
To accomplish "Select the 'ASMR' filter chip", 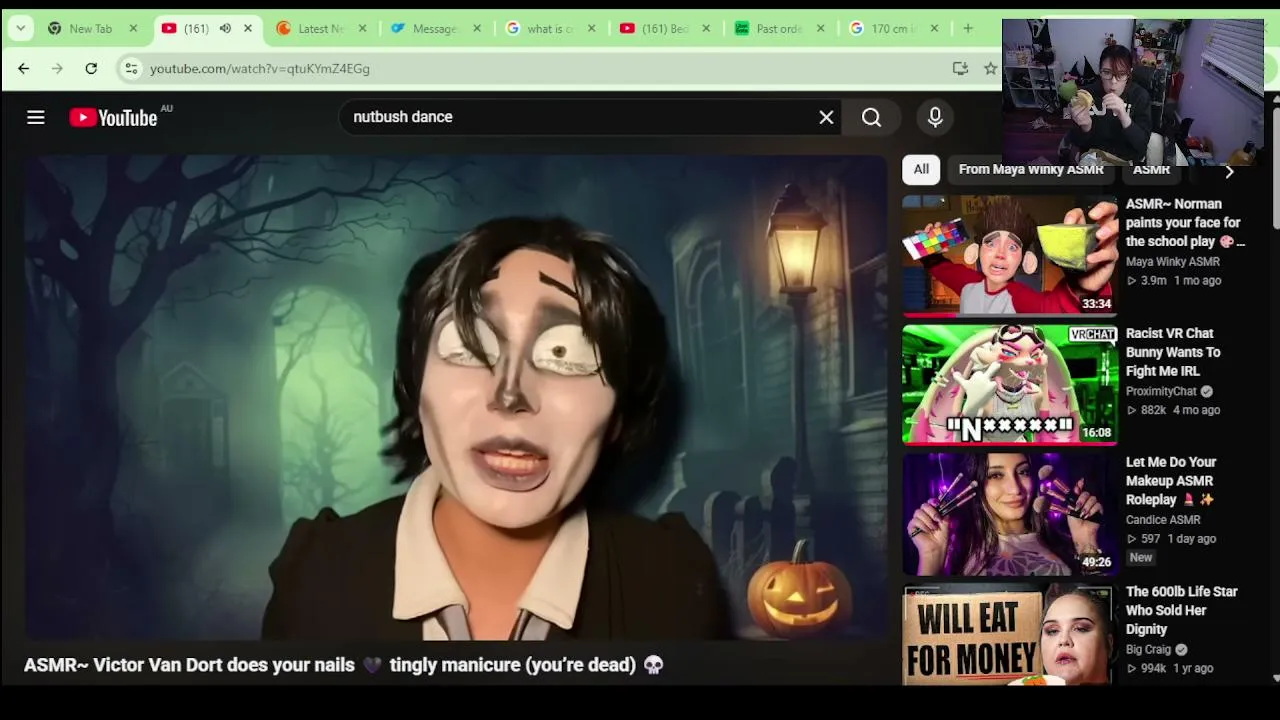I will tap(1151, 169).
